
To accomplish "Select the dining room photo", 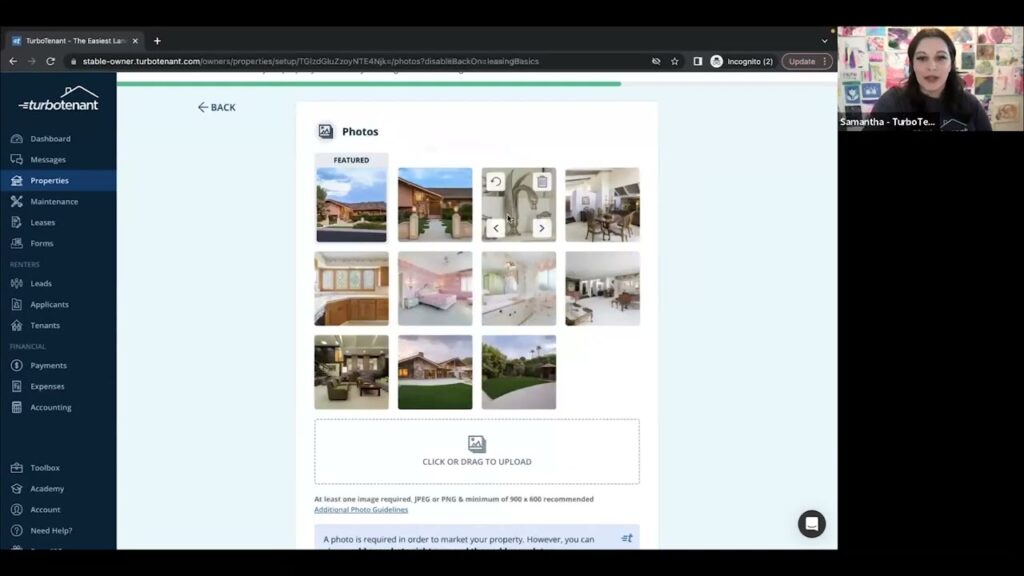I will click(x=602, y=204).
